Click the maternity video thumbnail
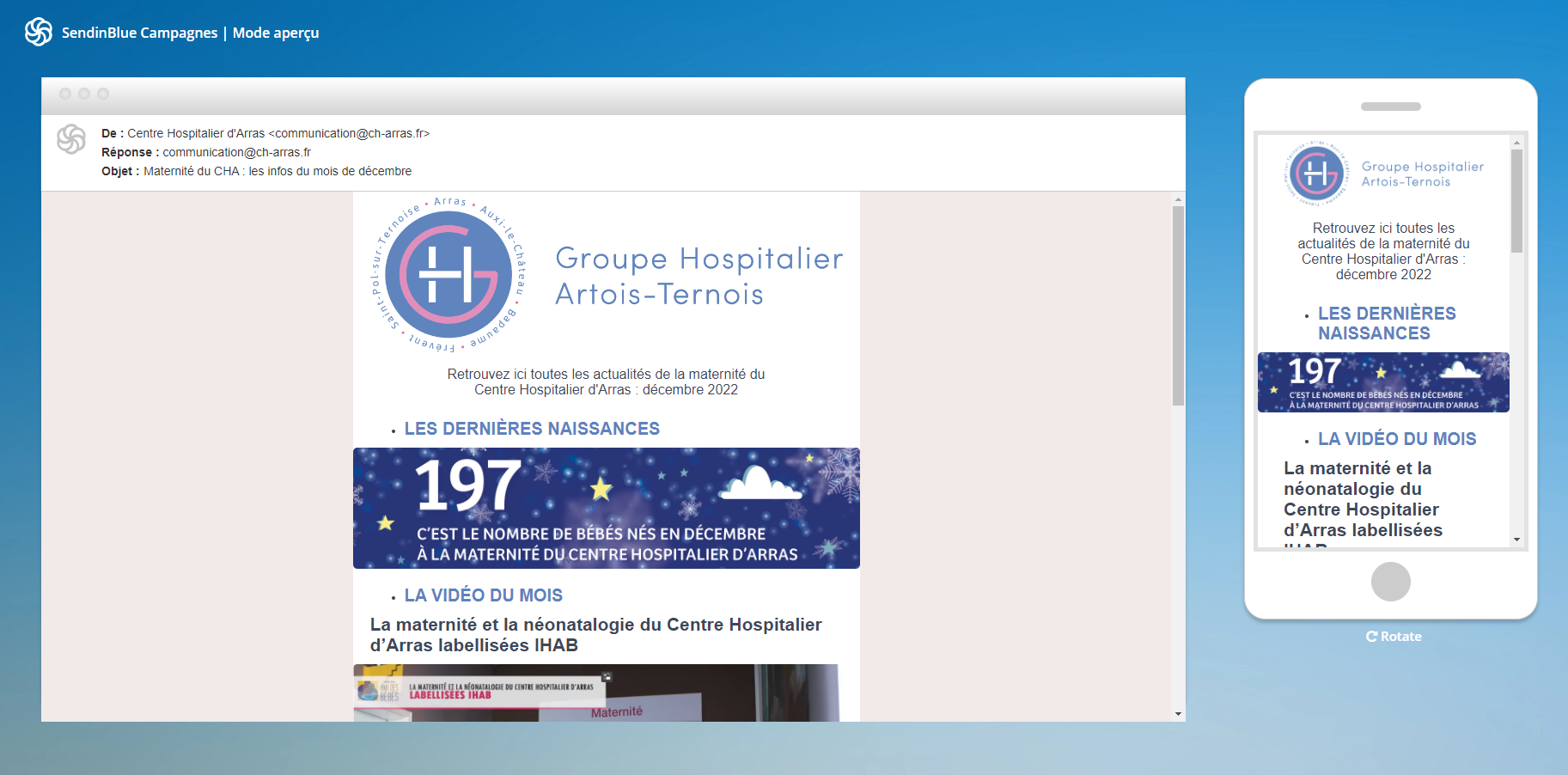1568x775 pixels. [595, 693]
